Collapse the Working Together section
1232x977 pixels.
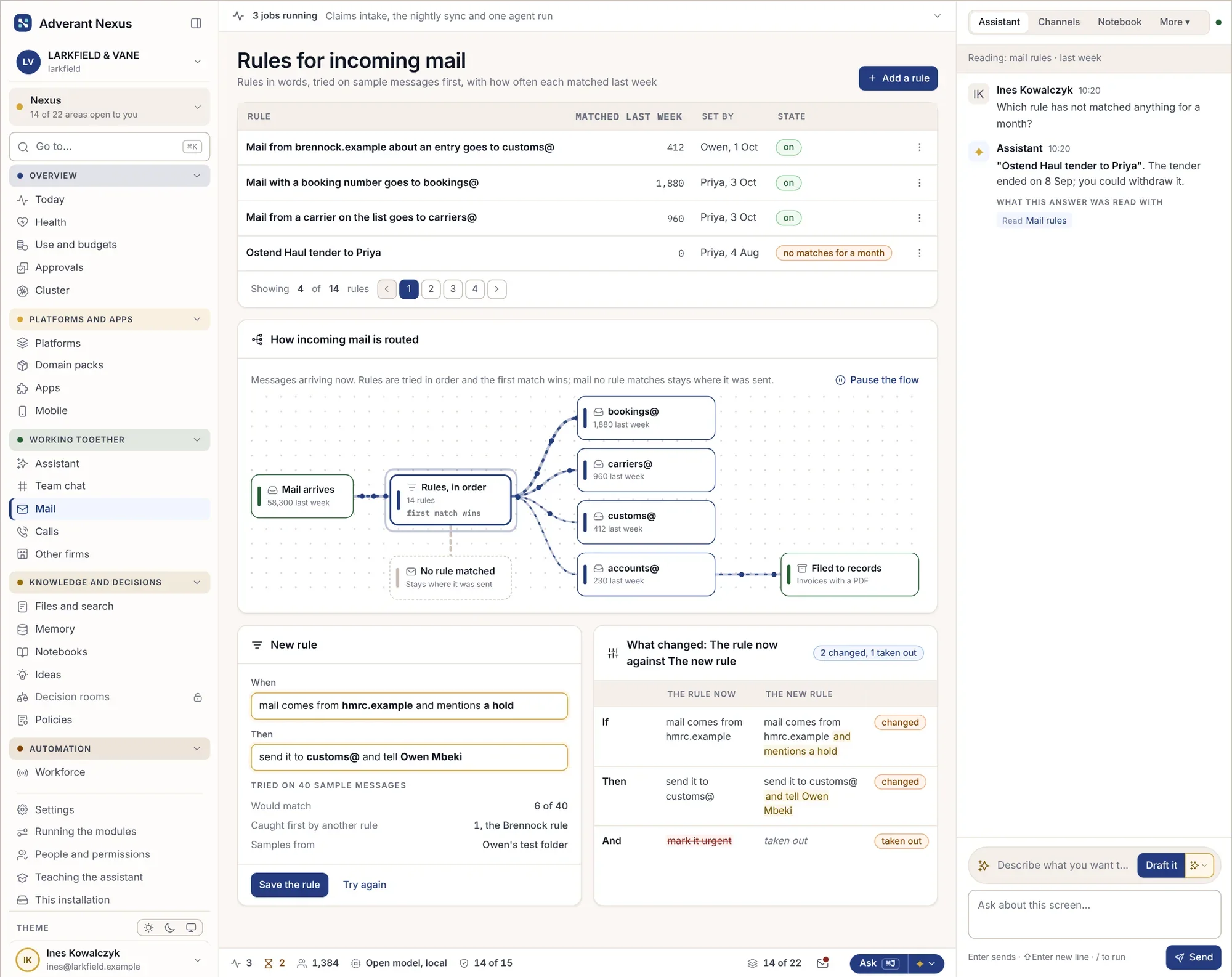click(x=110, y=440)
